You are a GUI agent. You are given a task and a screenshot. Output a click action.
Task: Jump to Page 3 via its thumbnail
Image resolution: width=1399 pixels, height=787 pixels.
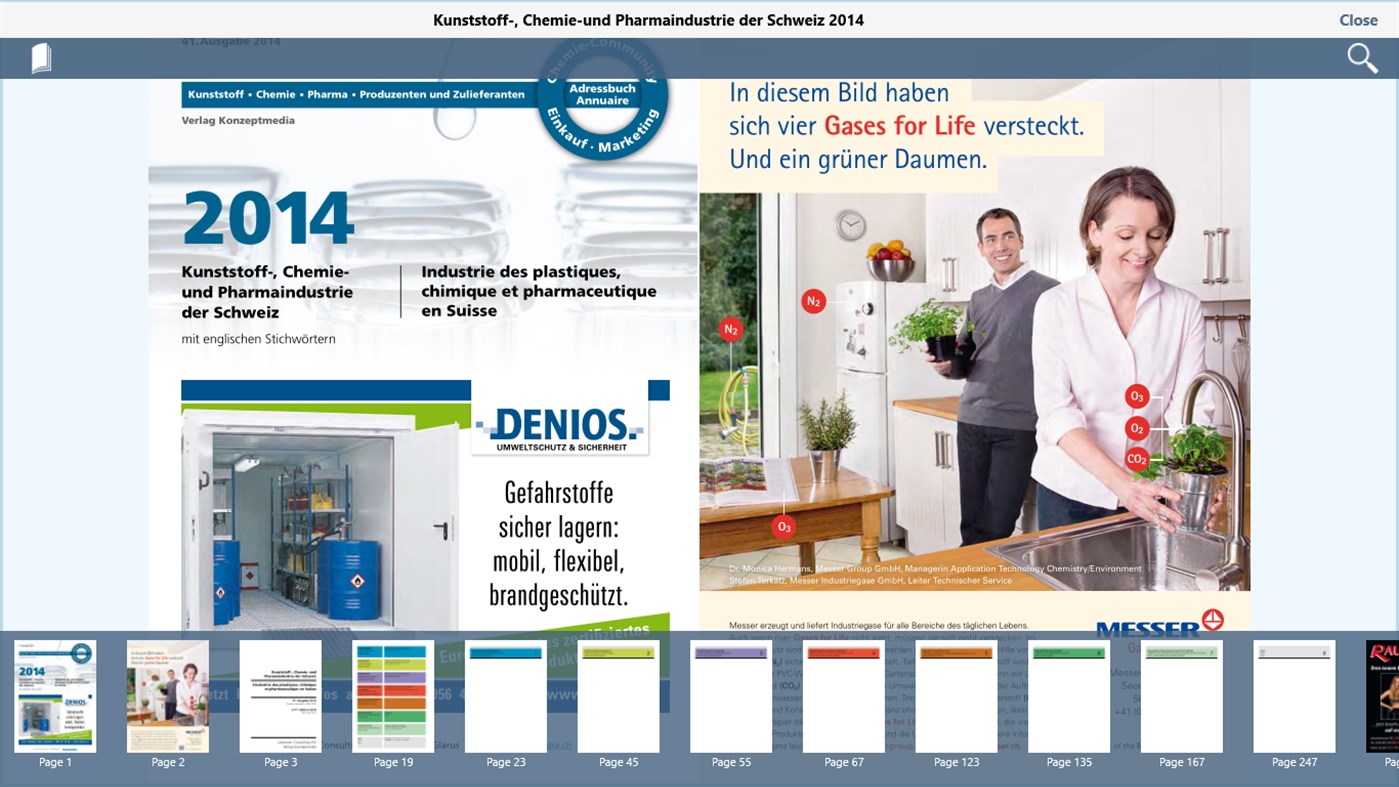(x=280, y=696)
